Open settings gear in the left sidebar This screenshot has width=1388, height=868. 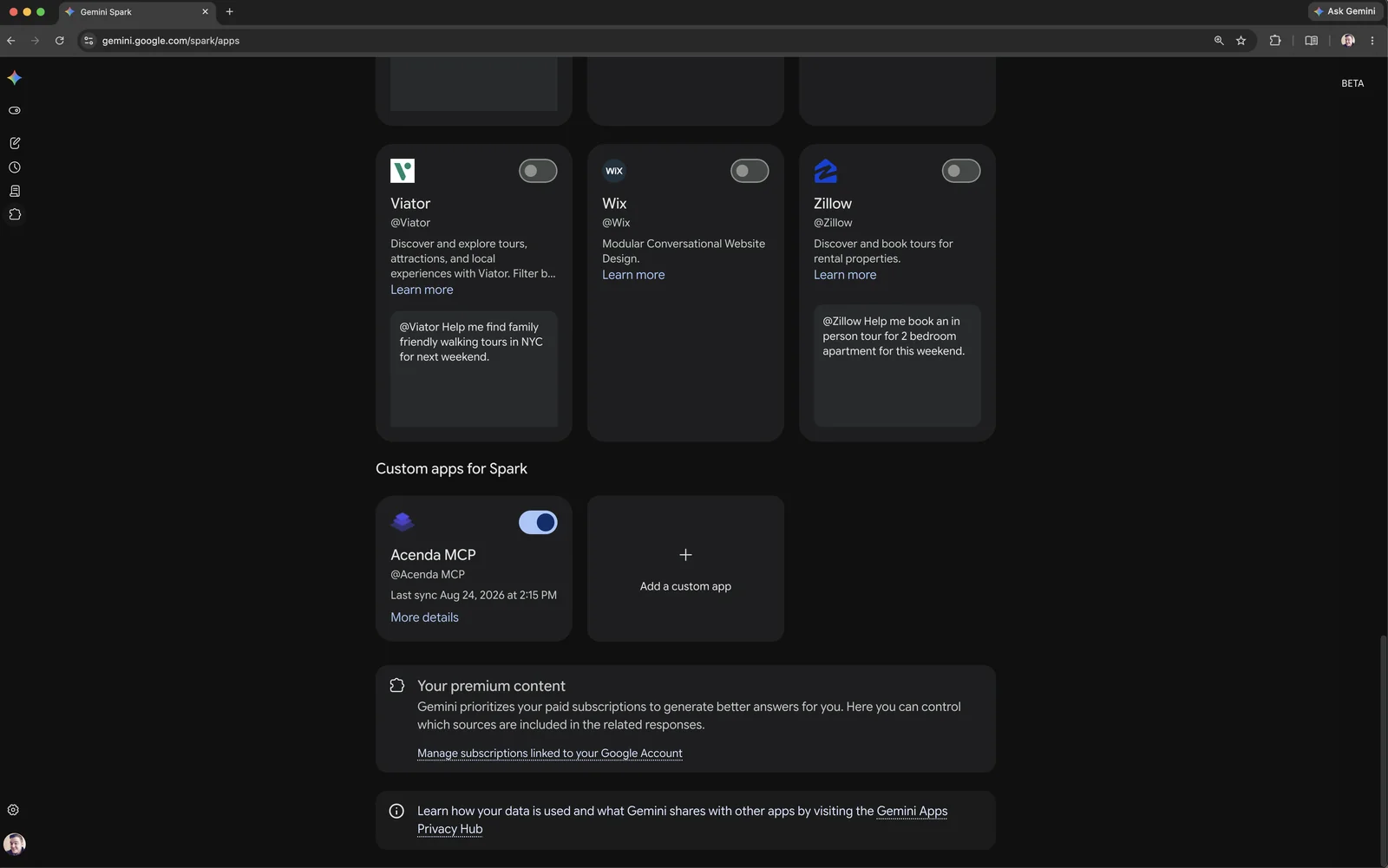click(13, 810)
